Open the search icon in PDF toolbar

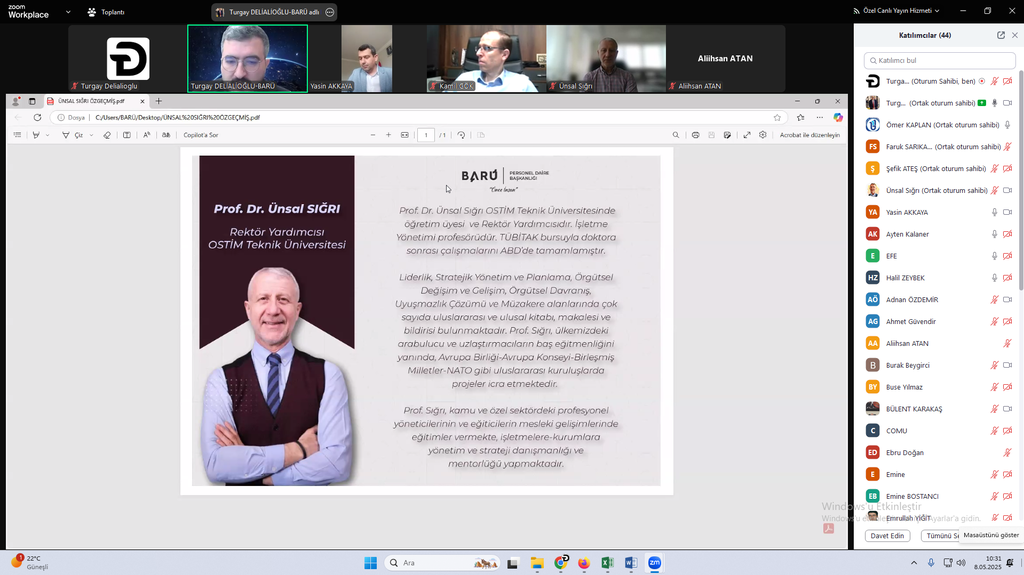tap(676, 135)
